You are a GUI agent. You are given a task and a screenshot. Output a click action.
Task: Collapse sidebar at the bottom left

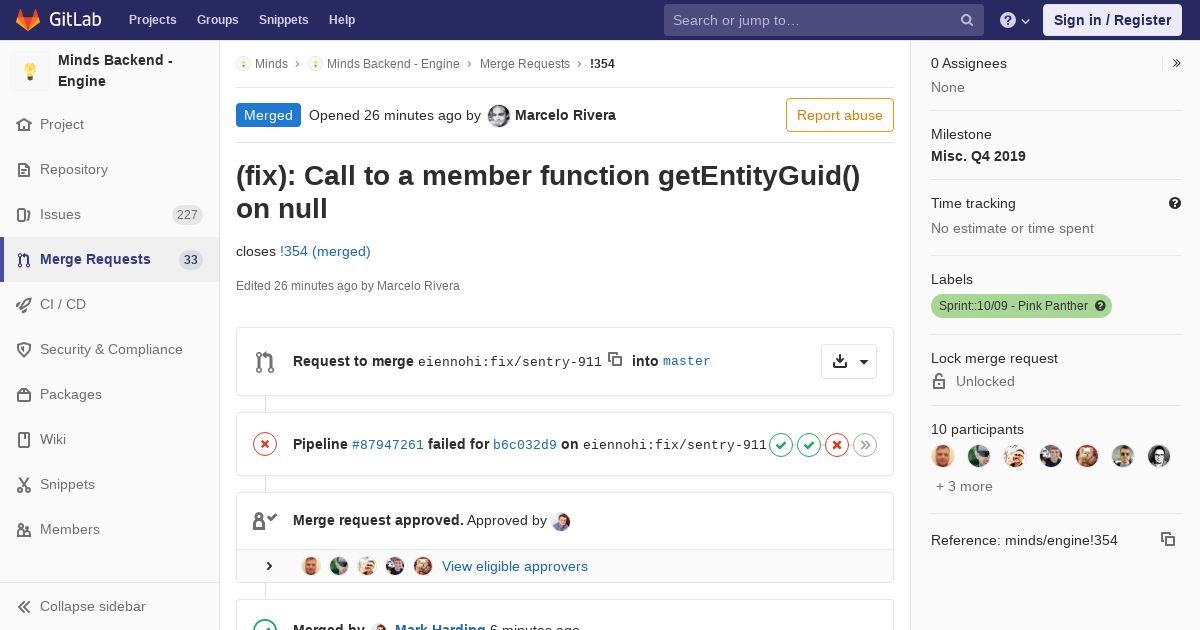tap(81, 606)
